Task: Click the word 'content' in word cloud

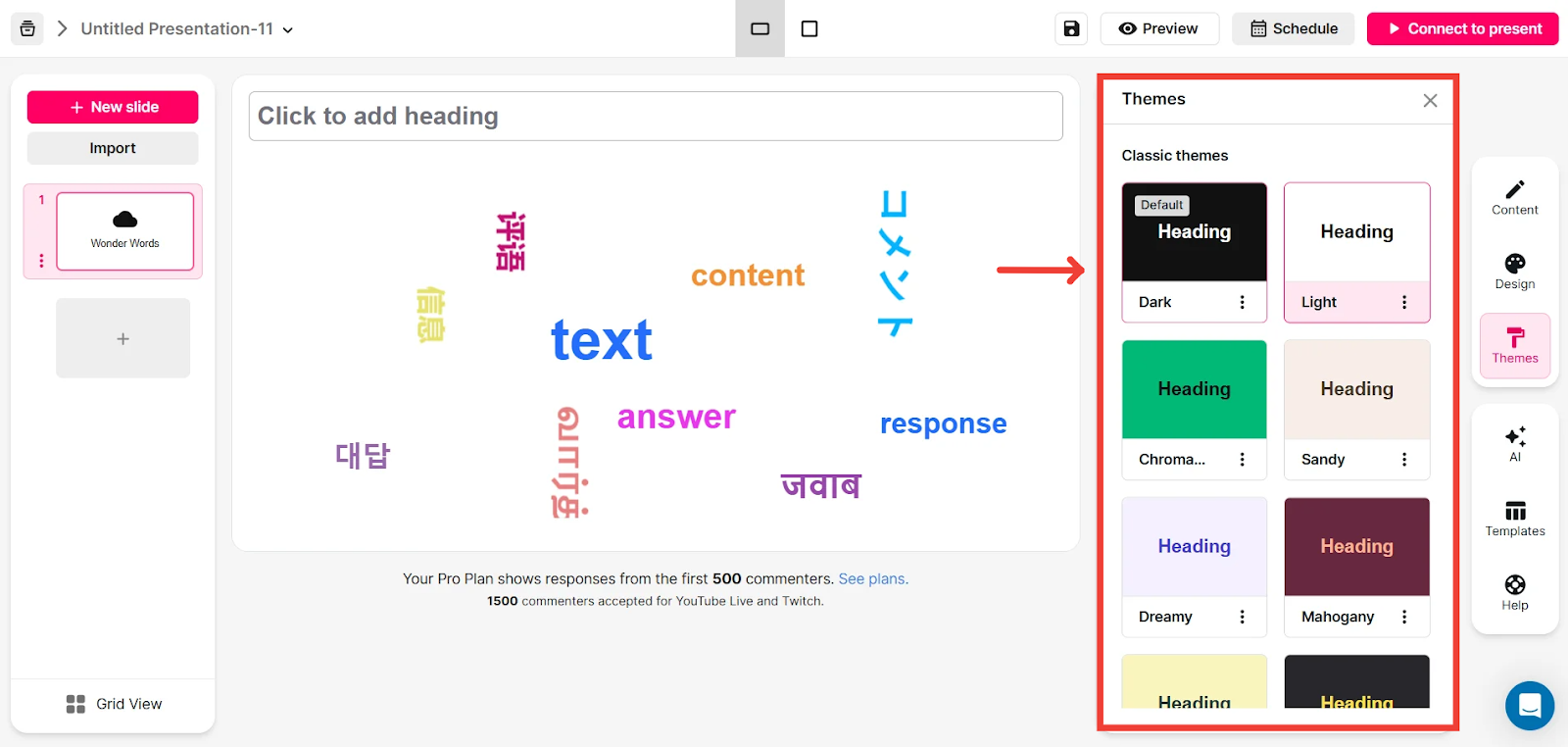Action: coord(748,275)
